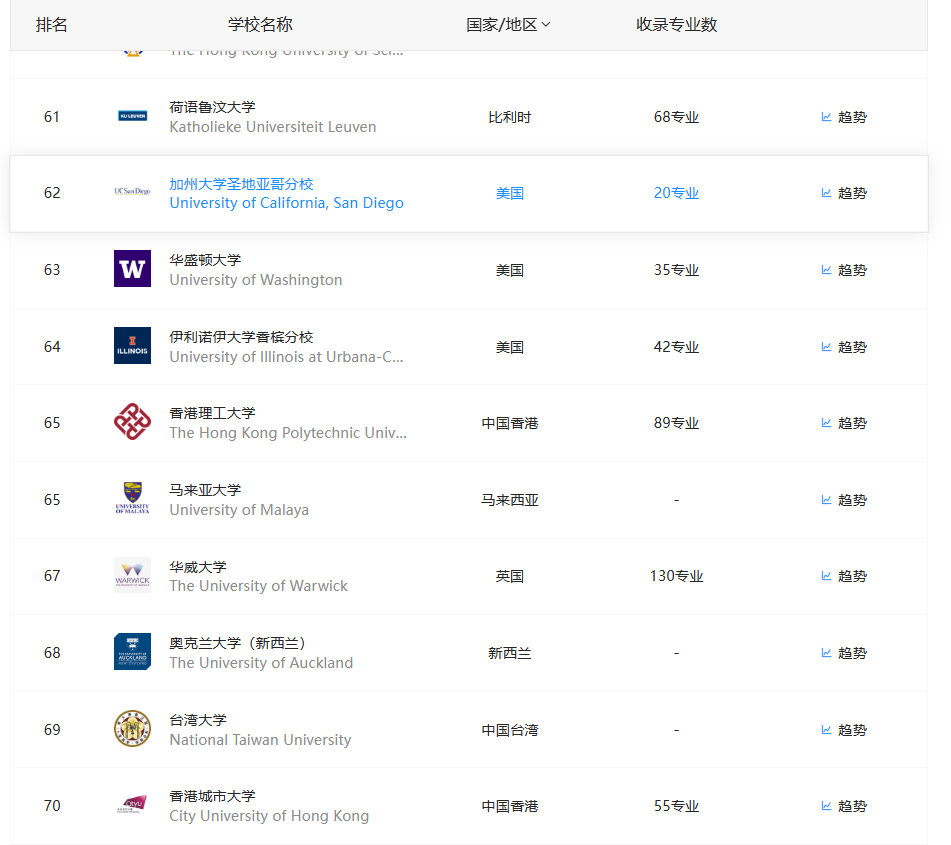Select rank number 67 cell
951x845 pixels.
(x=52, y=575)
